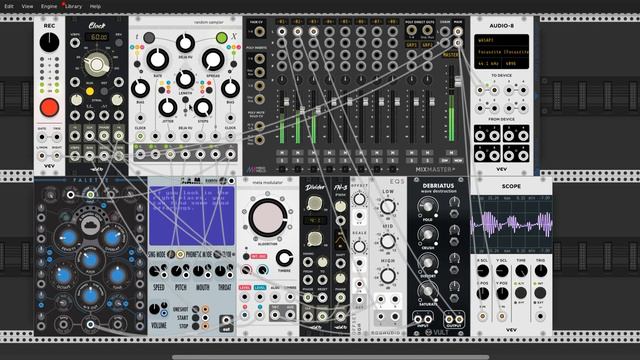Viewport: 640px width, 360px height.
Task: Click the STOP button on SAM module
Action: coord(196,326)
